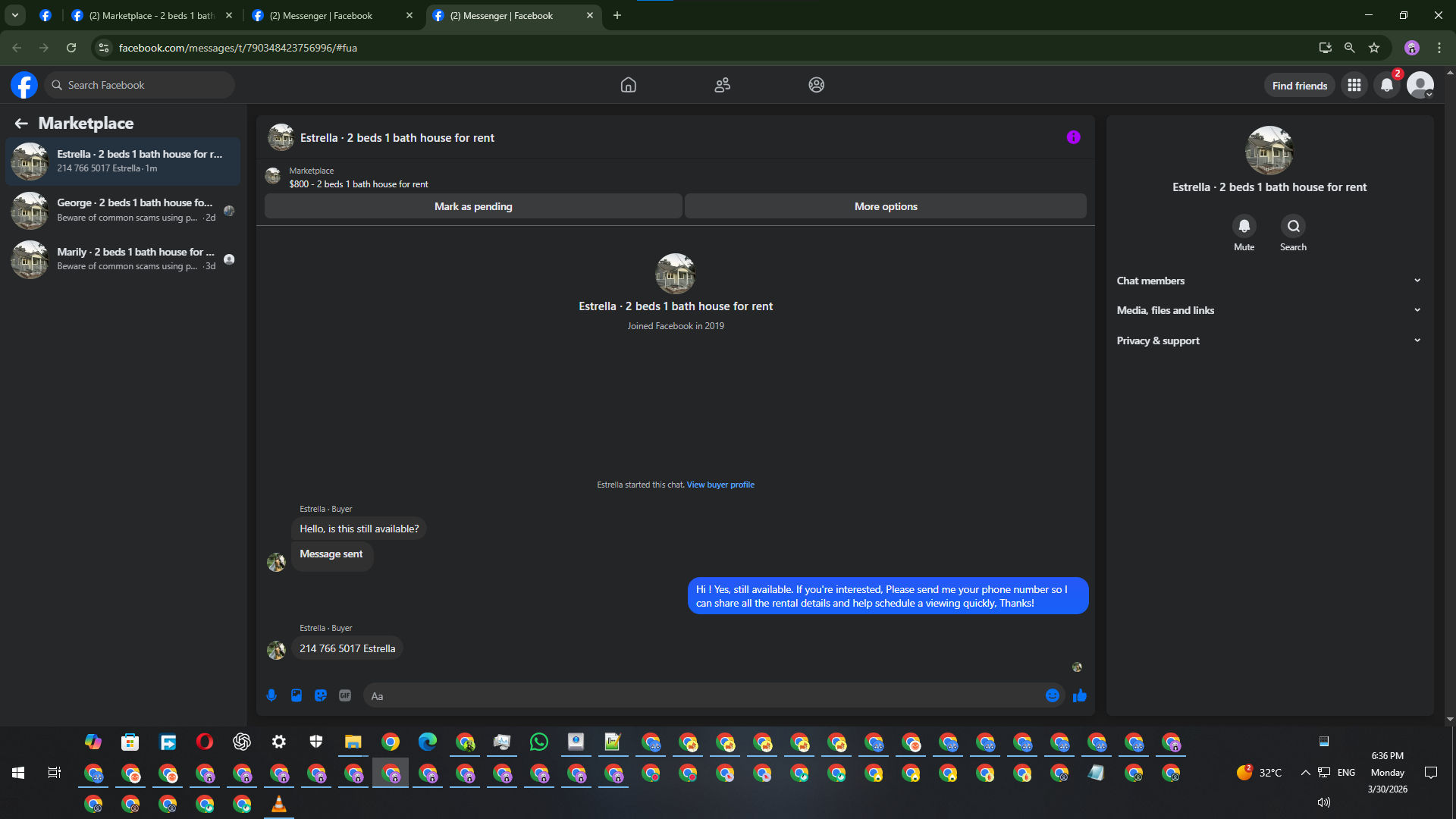Open Facebook notifications bell
This screenshot has width=1456, height=819.
tap(1387, 86)
